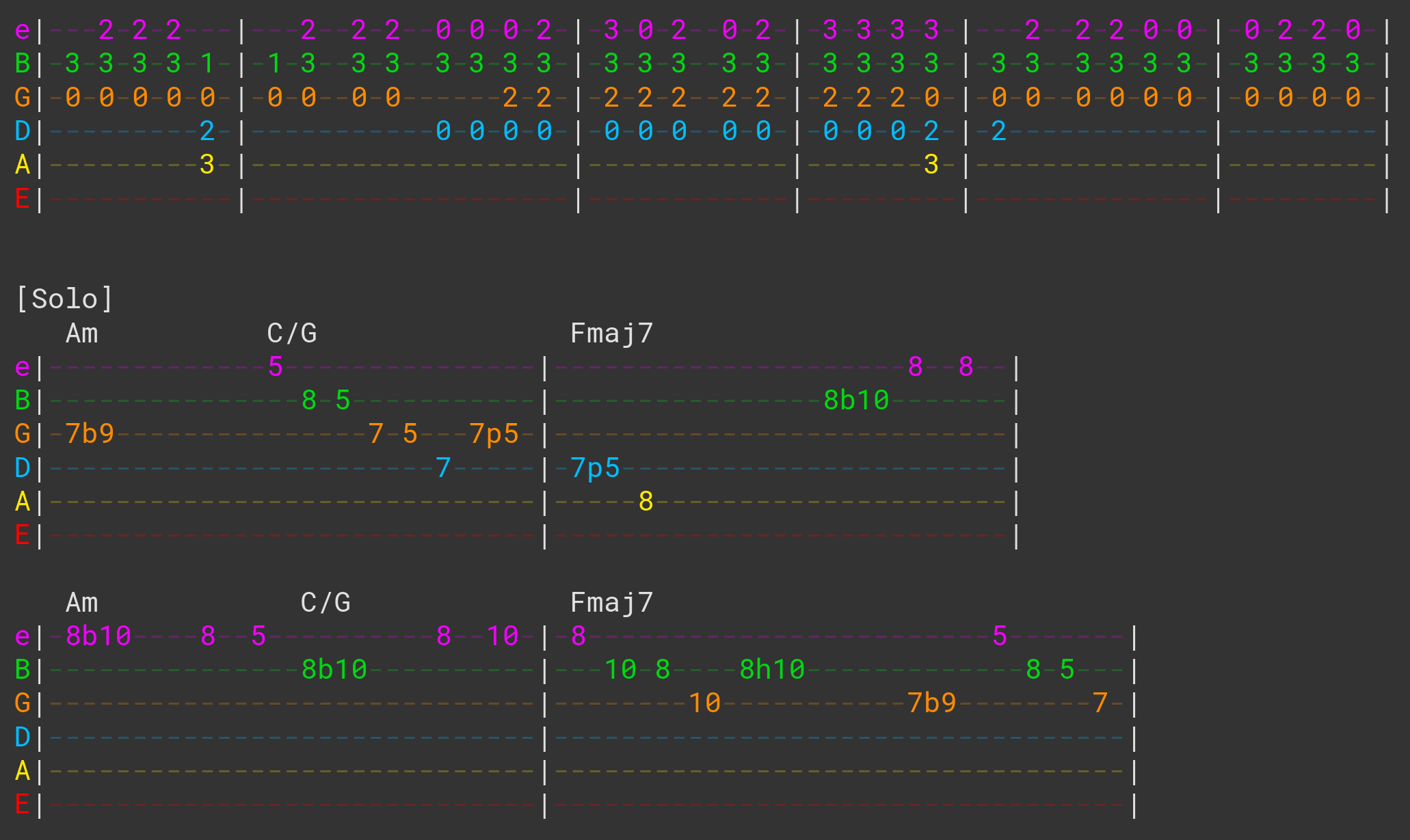Click the Fmaj7 chord above second solo line
This screenshot has width=1410, height=840.
[x=612, y=603]
